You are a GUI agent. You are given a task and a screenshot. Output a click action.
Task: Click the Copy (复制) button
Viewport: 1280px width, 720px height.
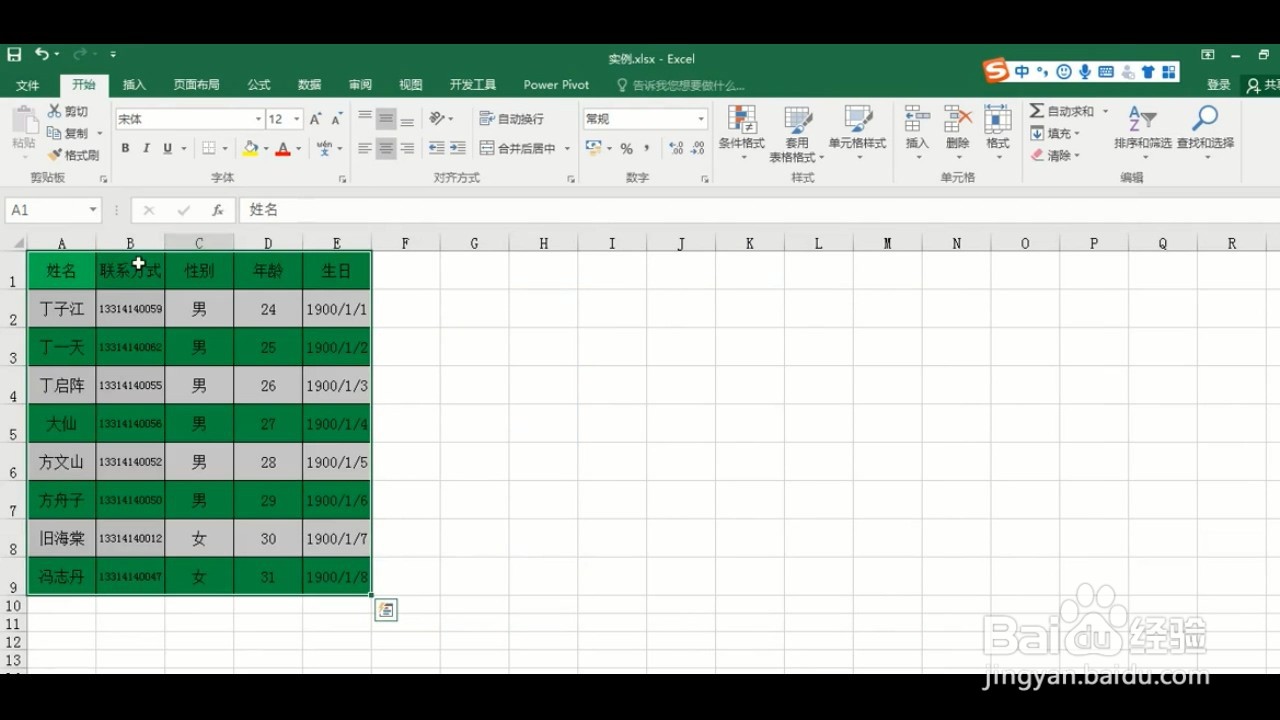click(68, 133)
